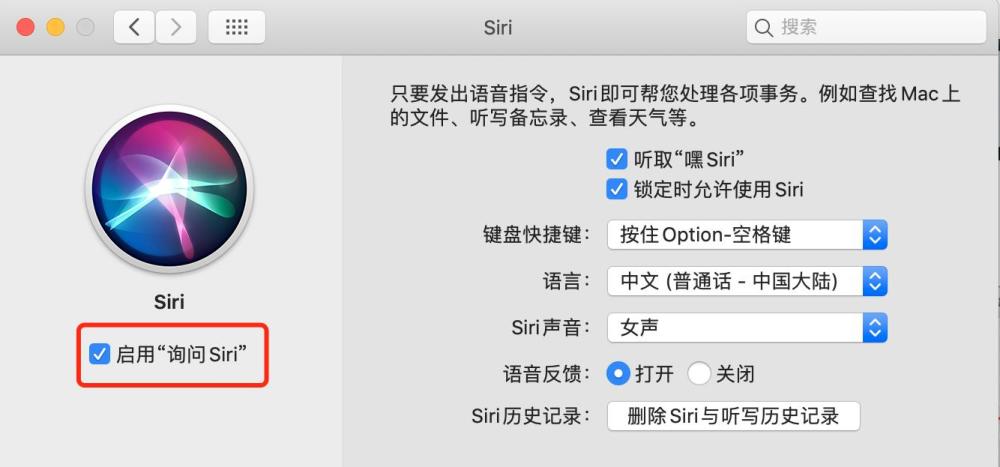Open the 语言 language dropdown
Viewport: 1000px width, 467px height.
click(x=747, y=280)
